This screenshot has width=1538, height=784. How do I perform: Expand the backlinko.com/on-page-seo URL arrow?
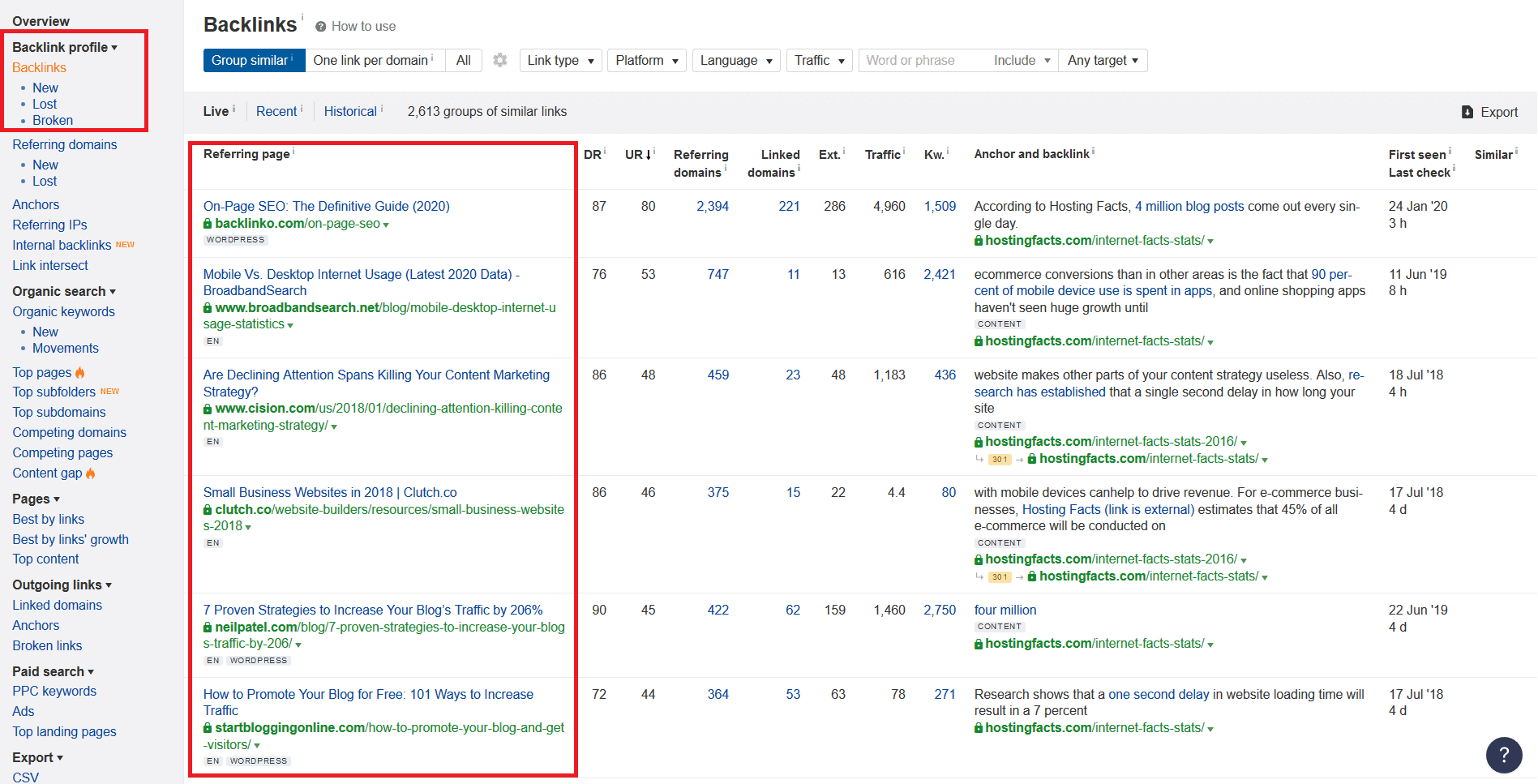coord(386,225)
